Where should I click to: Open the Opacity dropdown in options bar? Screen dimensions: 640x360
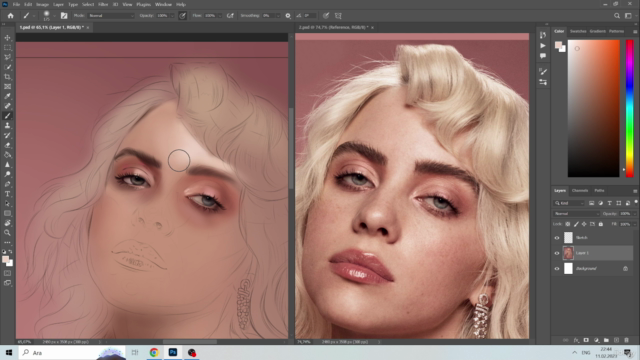pyautogui.click(x=172, y=16)
